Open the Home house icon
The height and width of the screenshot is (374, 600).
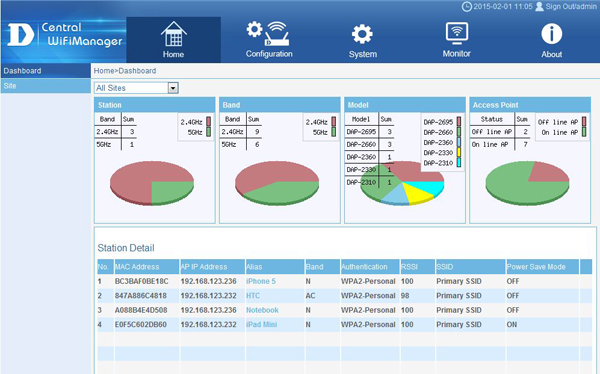click(174, 34)
